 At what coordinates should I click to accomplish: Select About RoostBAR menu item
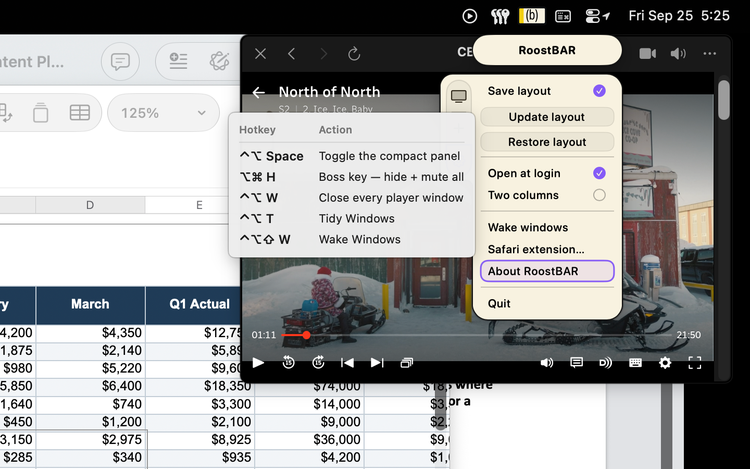(547, 271)
